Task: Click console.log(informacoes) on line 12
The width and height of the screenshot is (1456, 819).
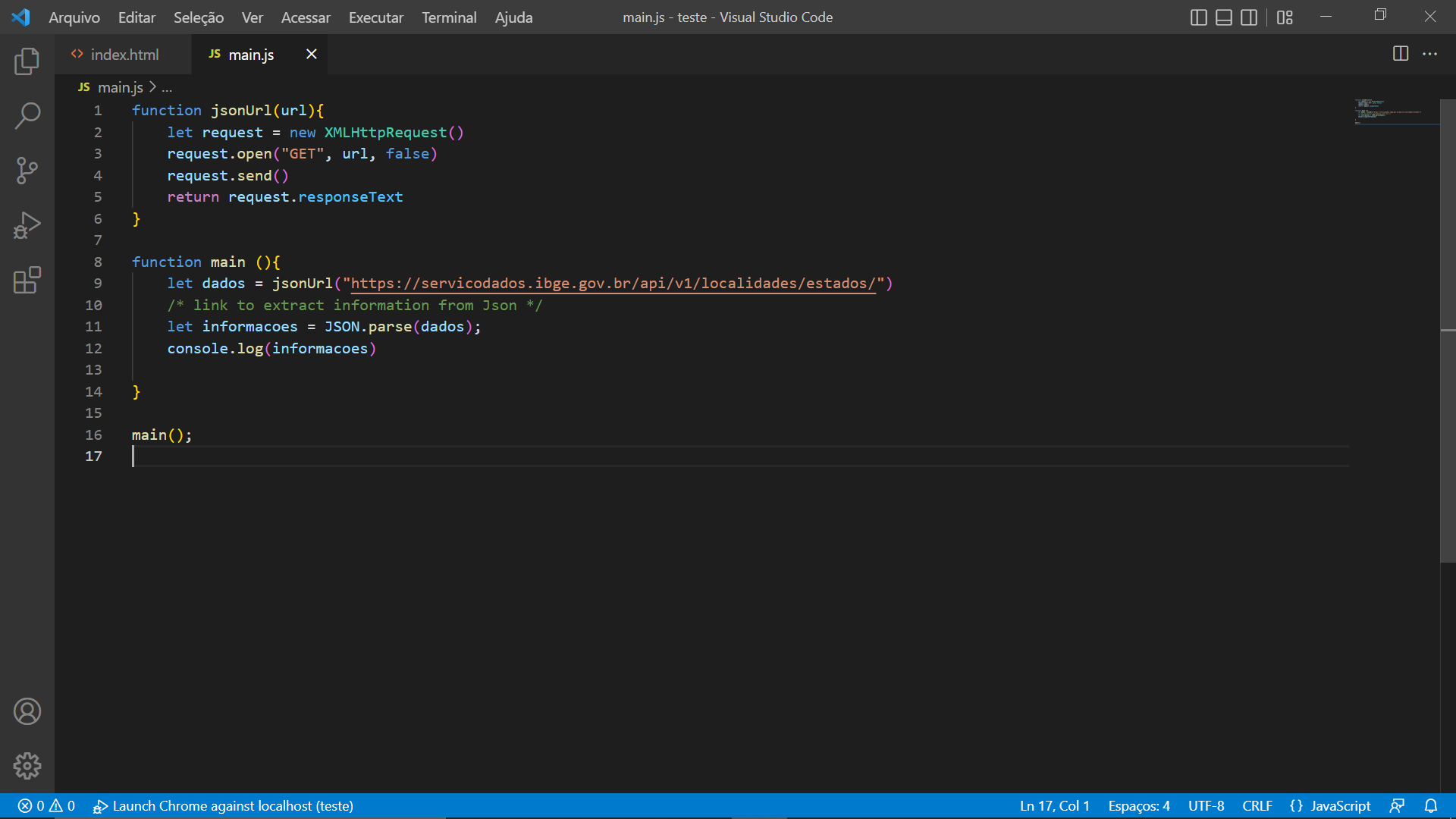Action: click(x=271, y=349)
